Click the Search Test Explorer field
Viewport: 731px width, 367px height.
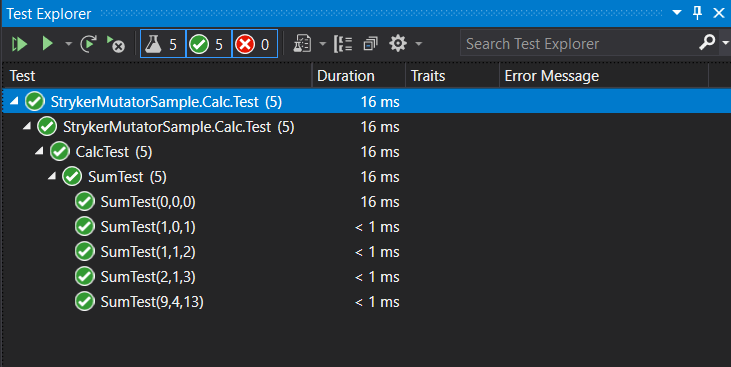(578, 43)
